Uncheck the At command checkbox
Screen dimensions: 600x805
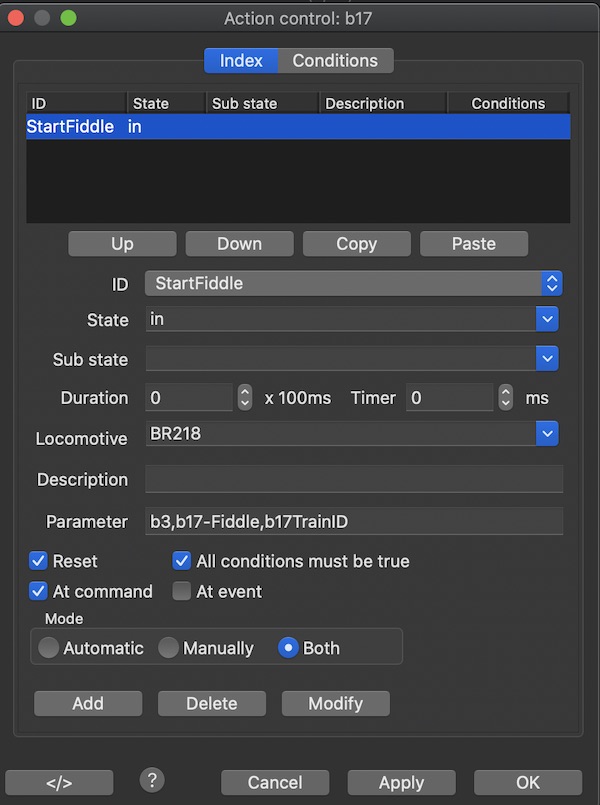(39, 591)
